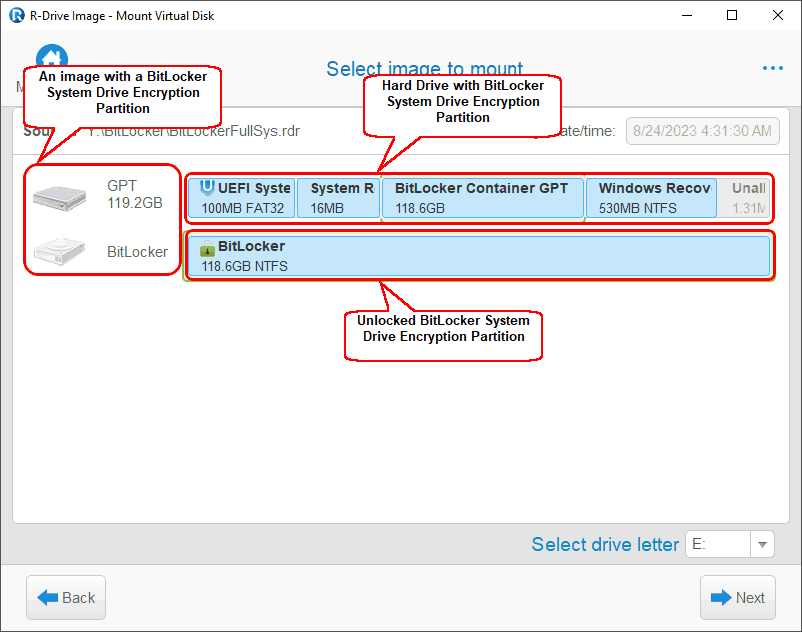Select the UEFI System 100MB FAT32 partition

click(241, 198)
